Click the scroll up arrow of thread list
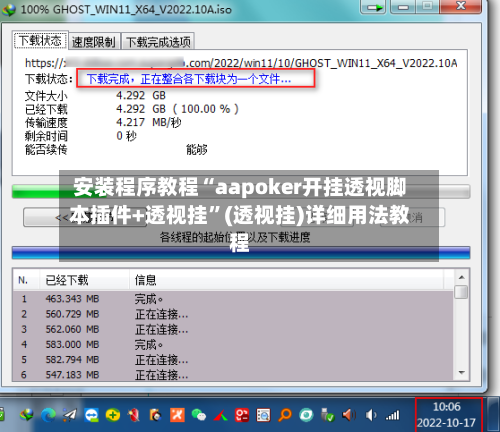Viewport: 500px width, 432px height. coord(462,277)
